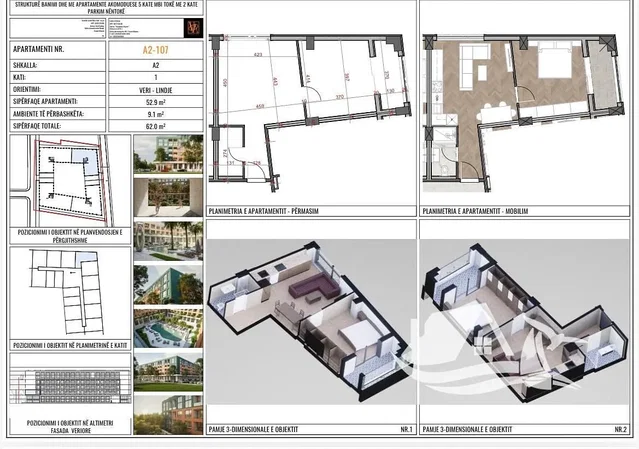Select the total area value '62.0 m²'
The width and height of the screenshot is (639, 449).
tap(156, 126)
